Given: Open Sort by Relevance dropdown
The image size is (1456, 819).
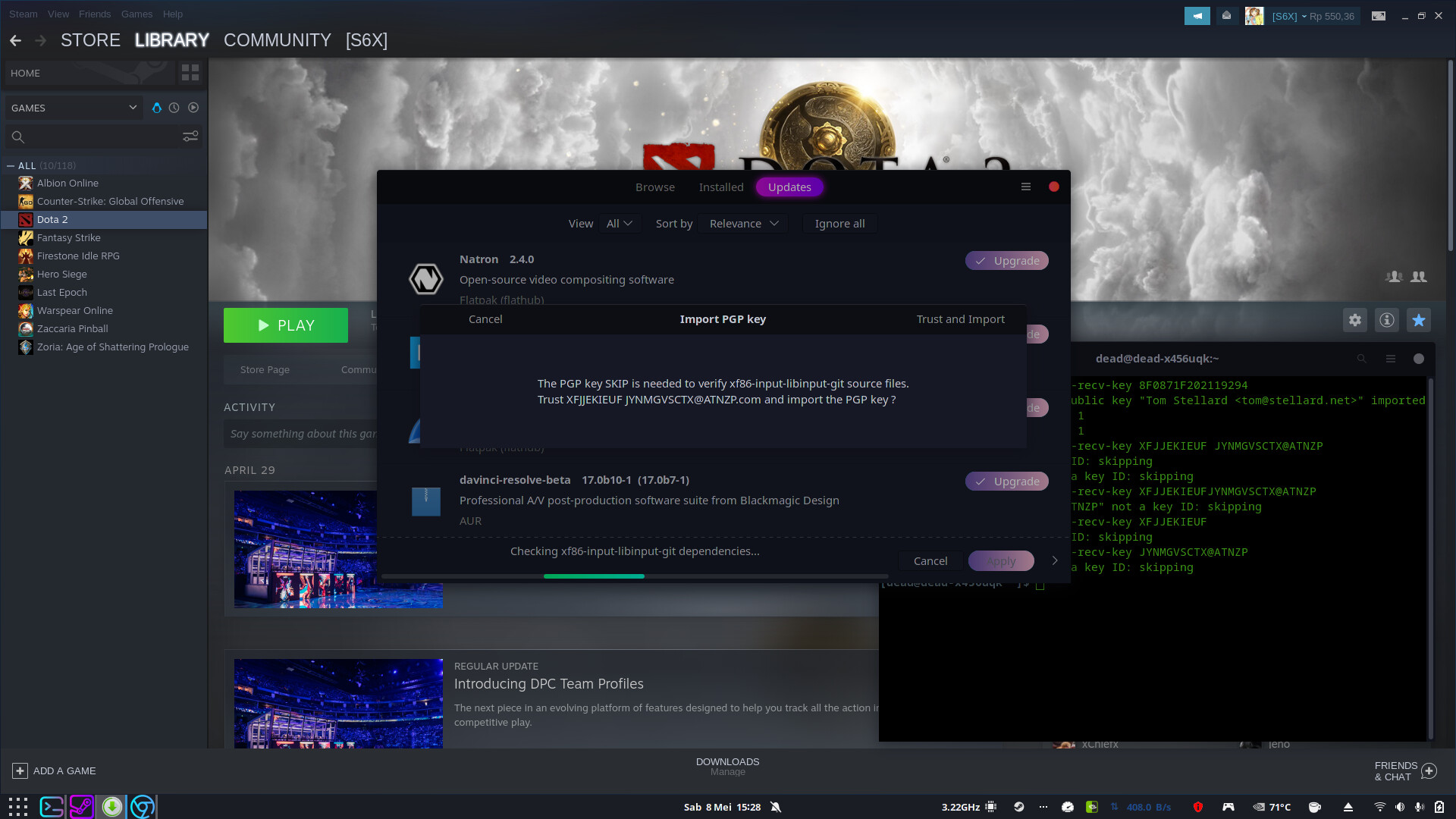Looking at the screenshot, I should click(743, 224).
